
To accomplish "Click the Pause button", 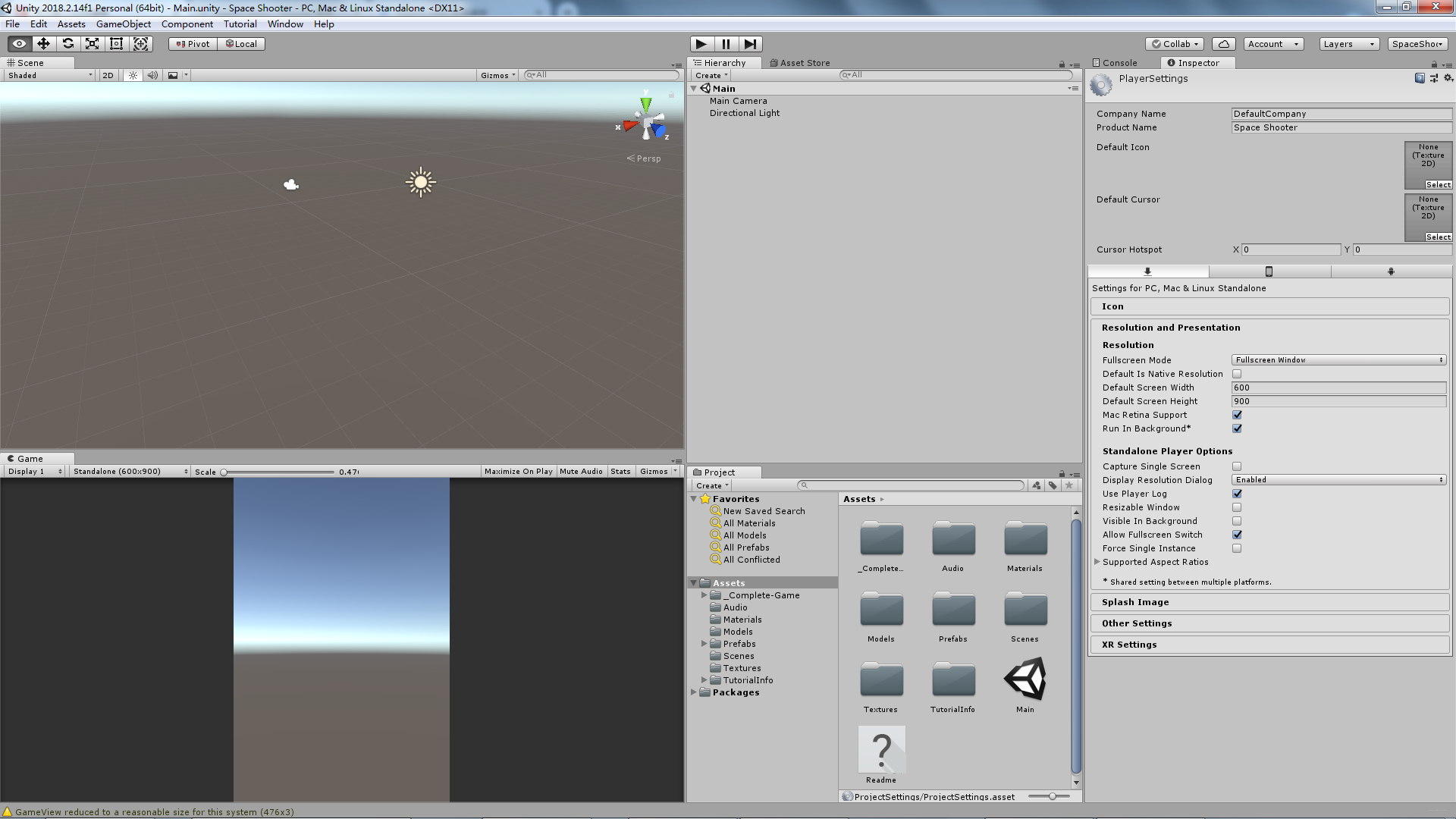I will pyautogui.click(x=726, y=44).
